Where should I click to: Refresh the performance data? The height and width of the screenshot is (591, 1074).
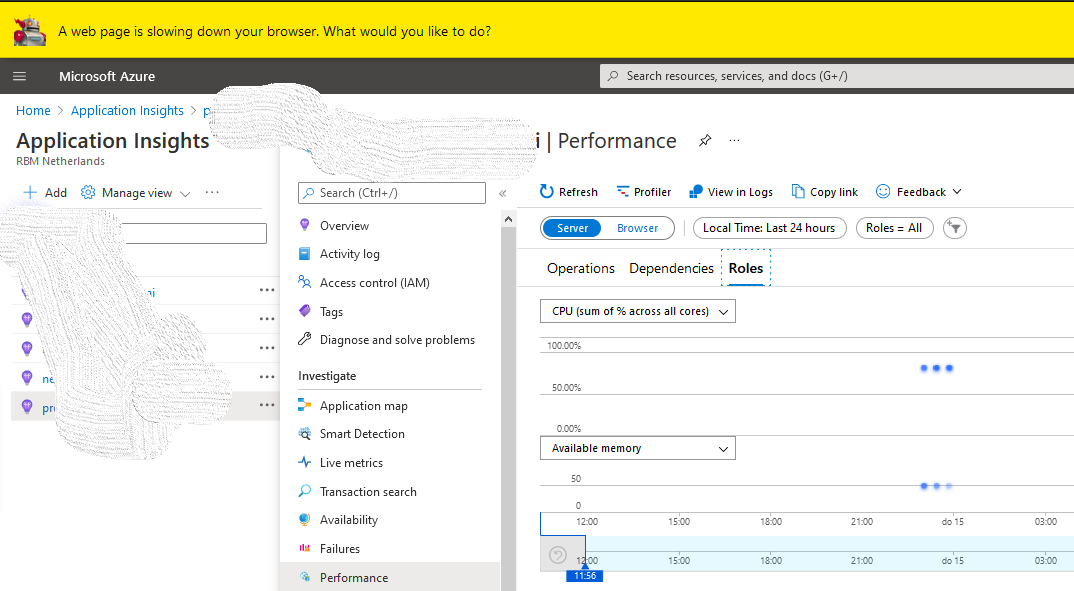tap(569, 192)
